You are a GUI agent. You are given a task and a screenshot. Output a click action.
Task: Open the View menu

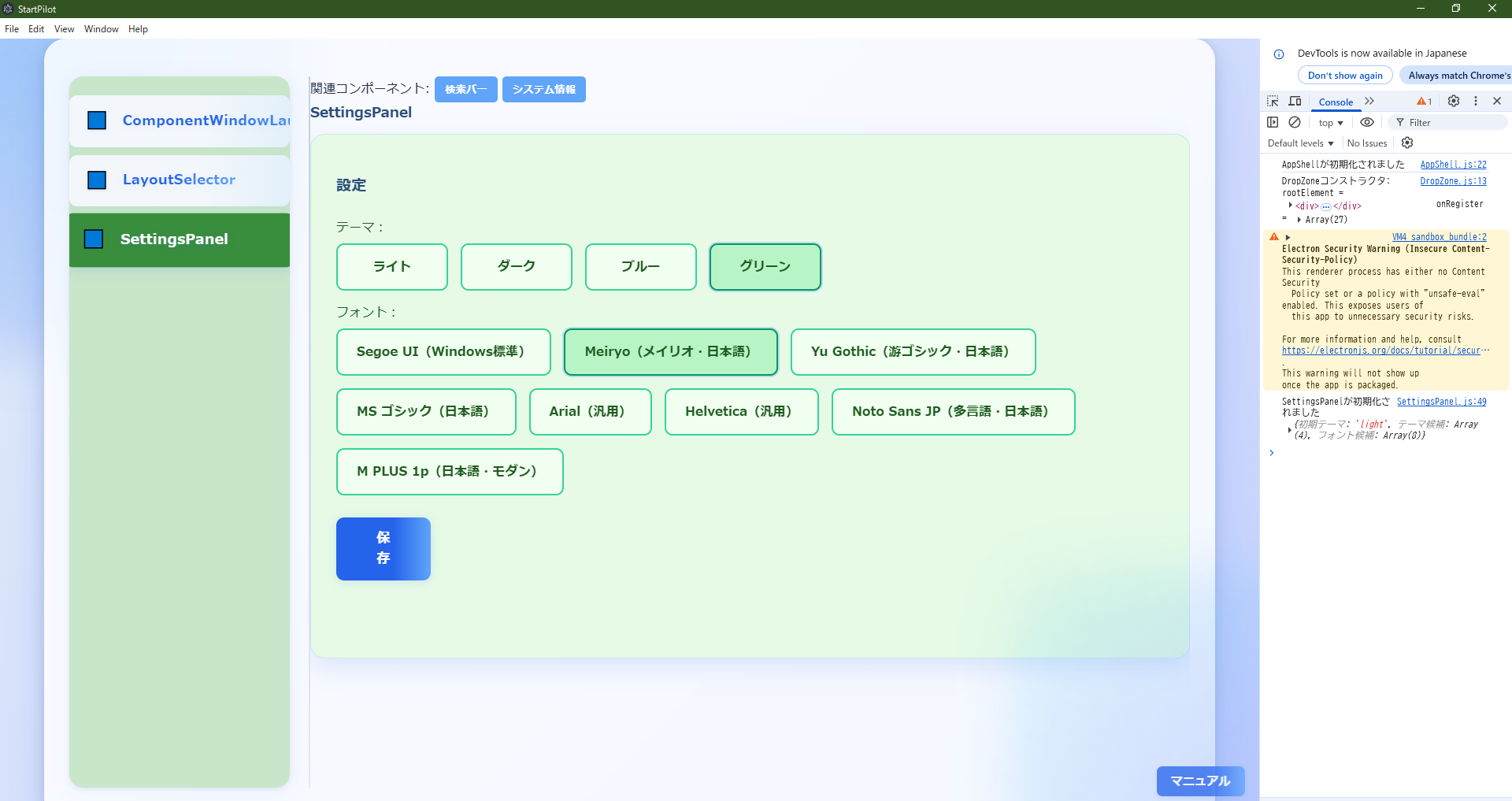pyautogui.click(x=64, y=29)
